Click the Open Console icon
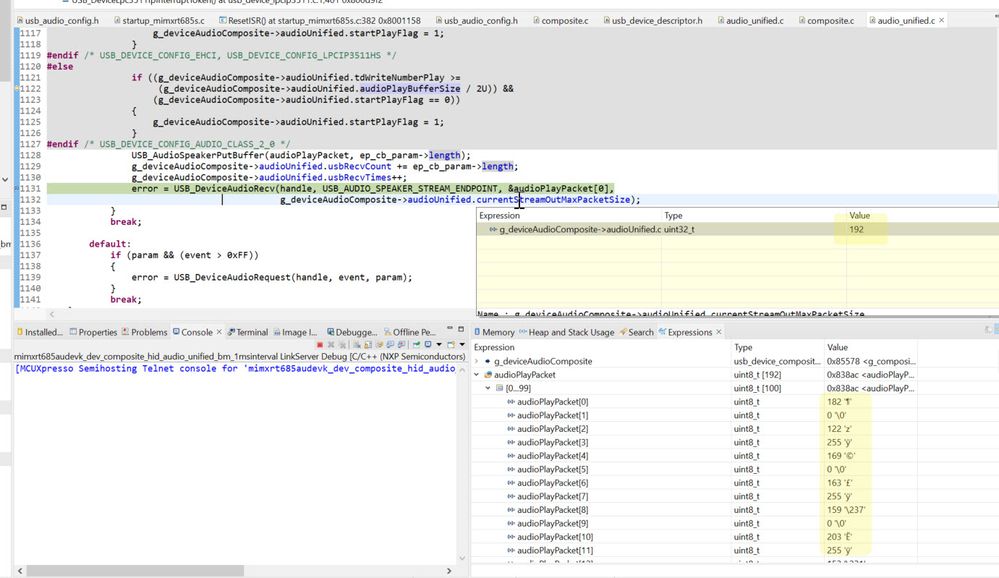999x578 pixels. pyautogui.click(x=451, y=345)
